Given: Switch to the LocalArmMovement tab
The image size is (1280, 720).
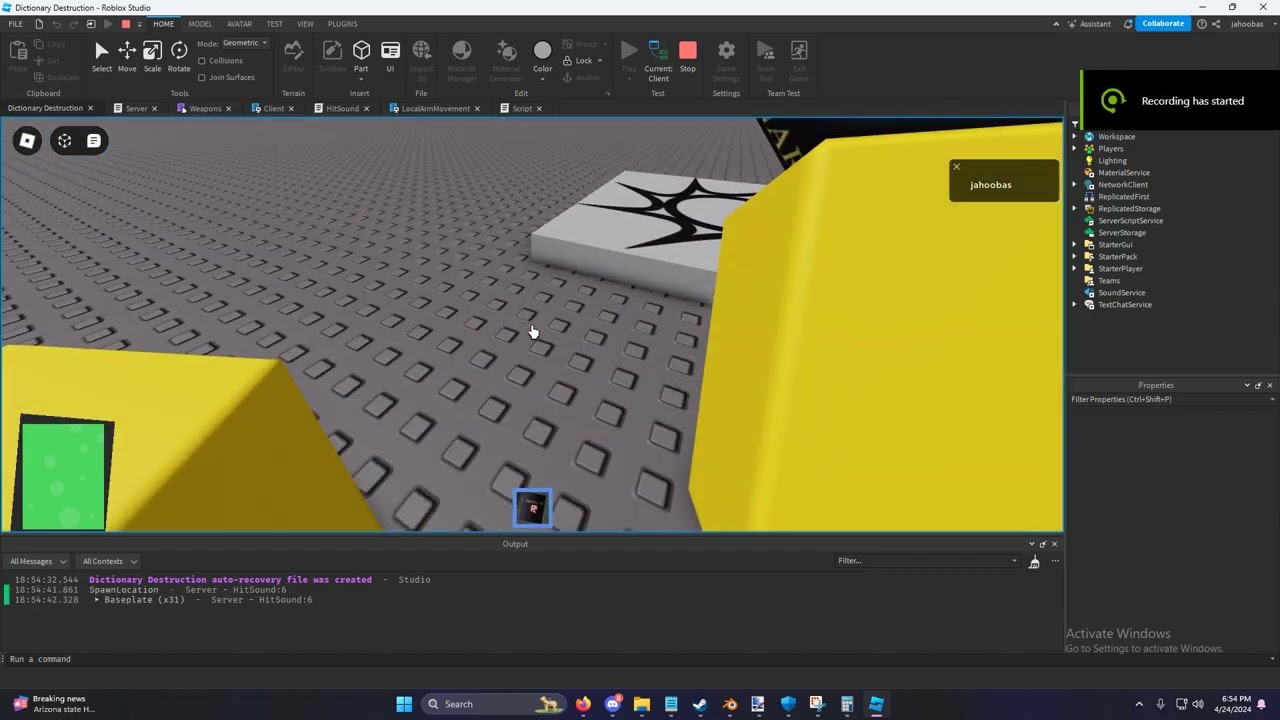Looking at the screenshot, I should click(435, 108).
